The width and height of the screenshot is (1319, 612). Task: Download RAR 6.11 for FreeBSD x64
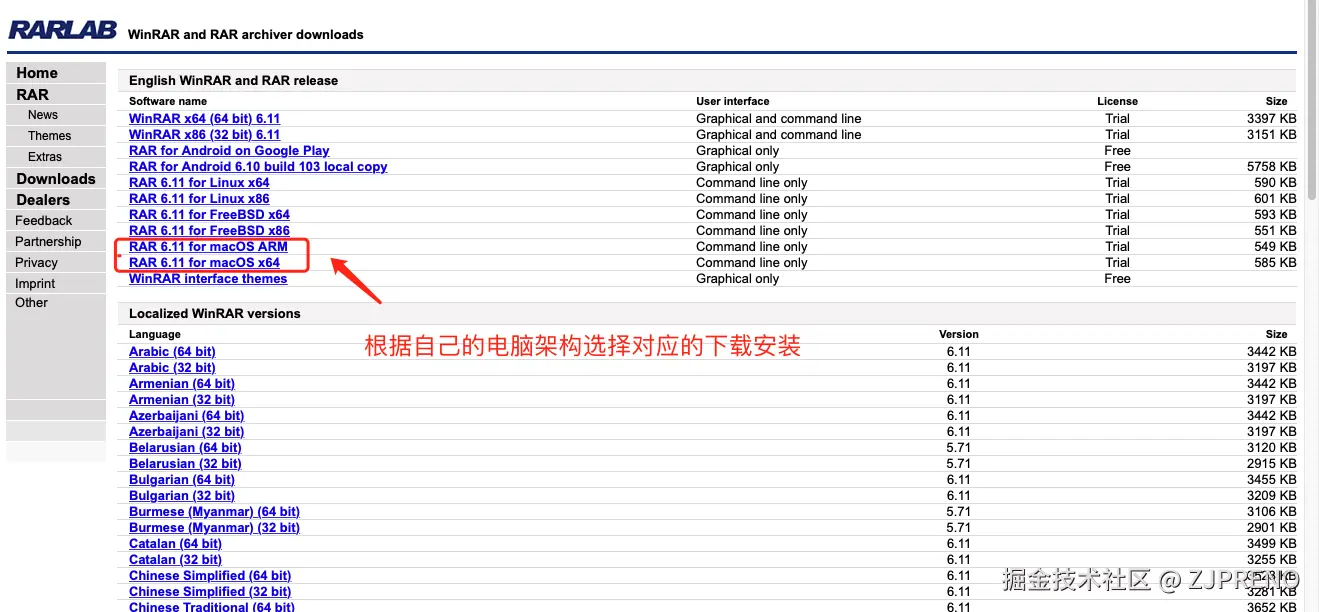210,215
